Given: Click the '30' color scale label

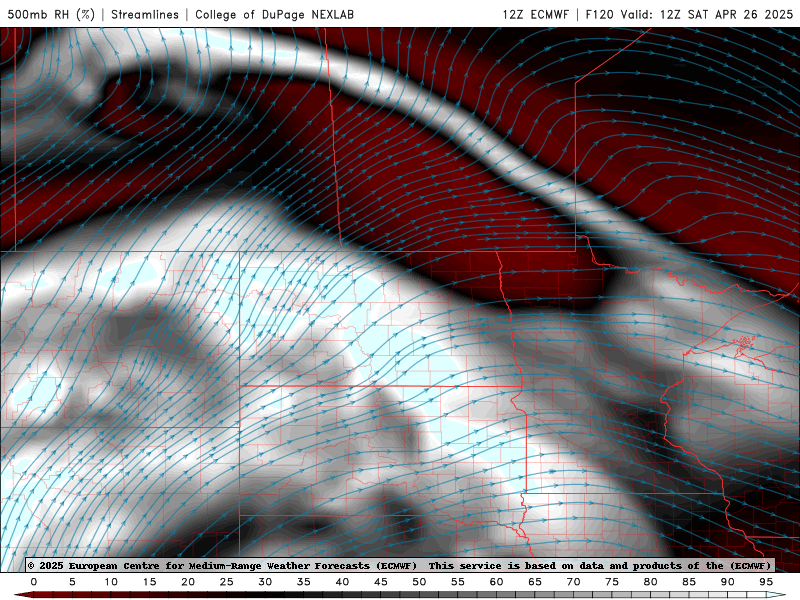Looking at the screenshot, I should click(x=265, y=582).
